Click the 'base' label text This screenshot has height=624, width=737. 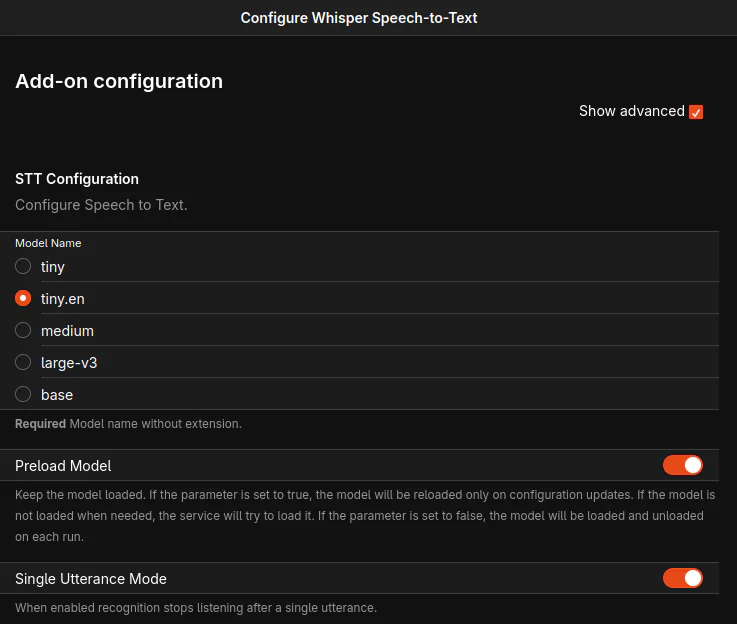[57, 395]
